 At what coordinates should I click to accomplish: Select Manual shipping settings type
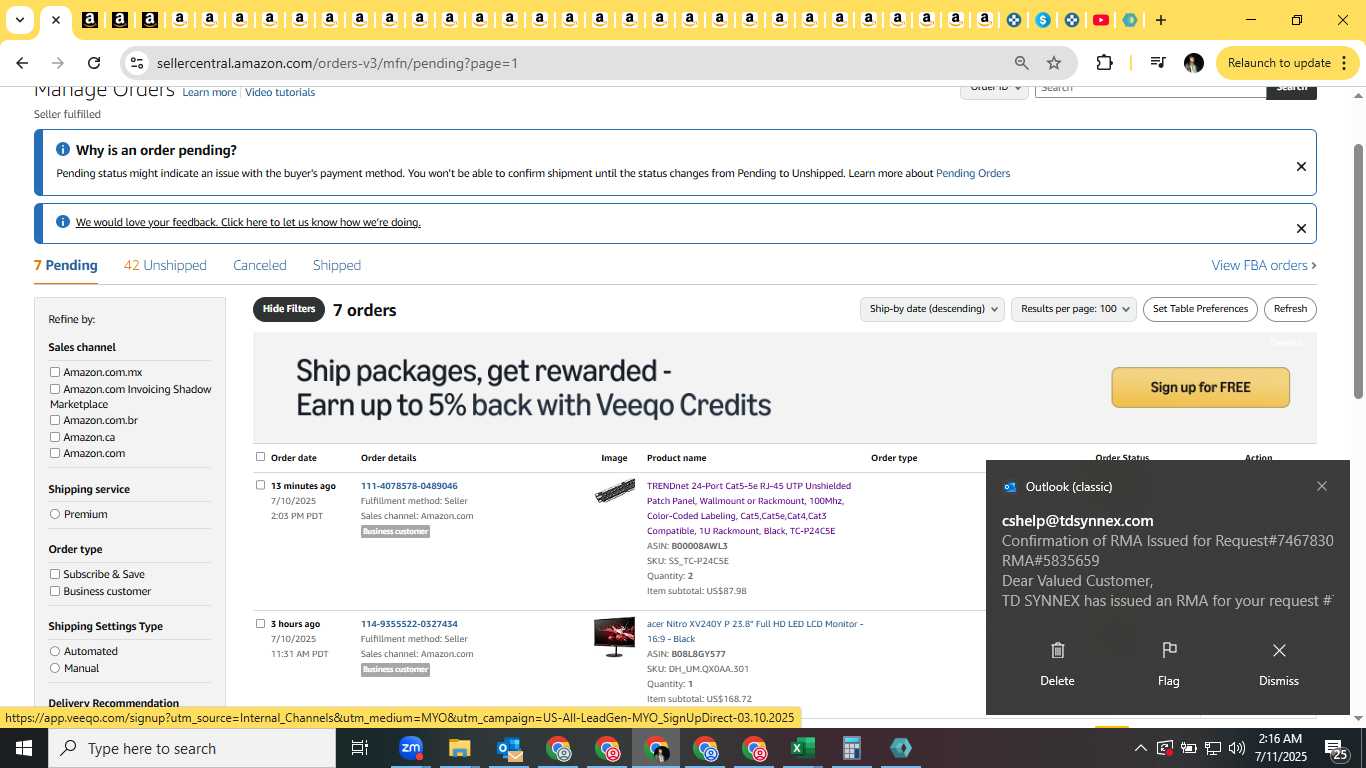coord(55,668)
